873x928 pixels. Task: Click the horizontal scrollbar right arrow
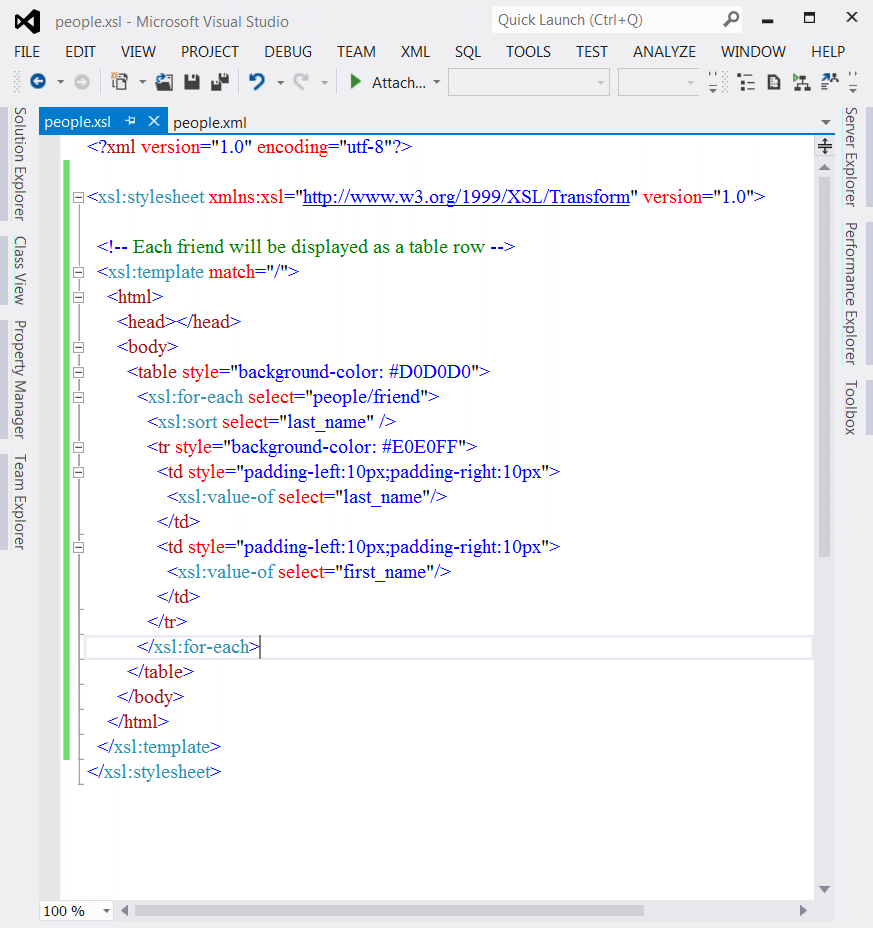coord(803,910)
